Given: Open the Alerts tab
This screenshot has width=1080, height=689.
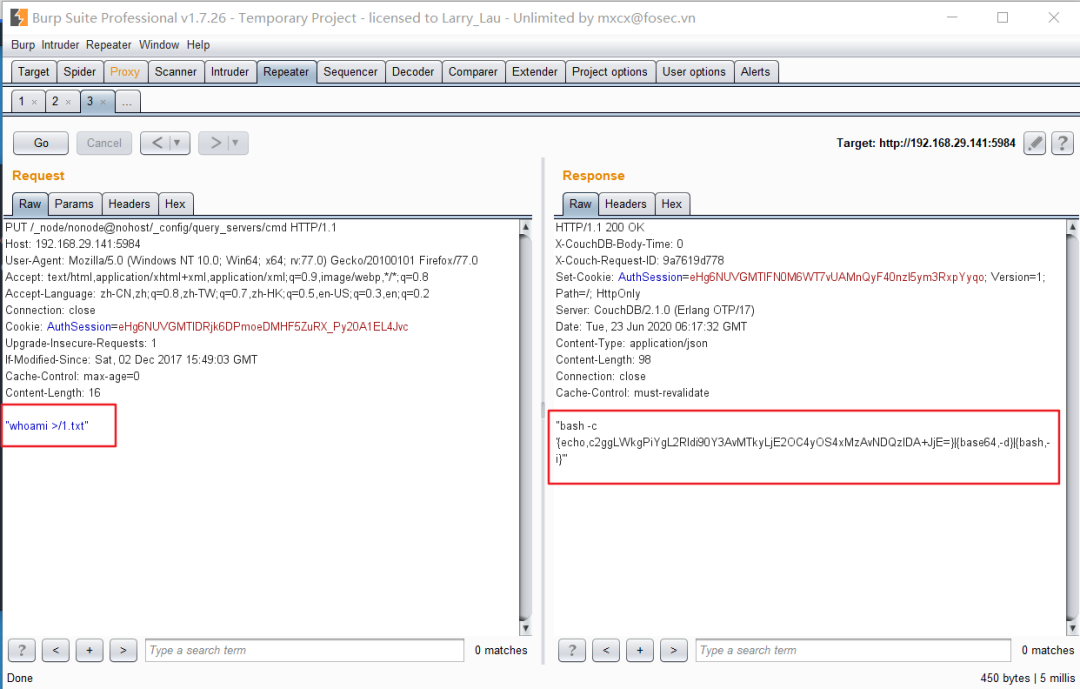Looking at the screenshot, I should click(x=756, y=72).
